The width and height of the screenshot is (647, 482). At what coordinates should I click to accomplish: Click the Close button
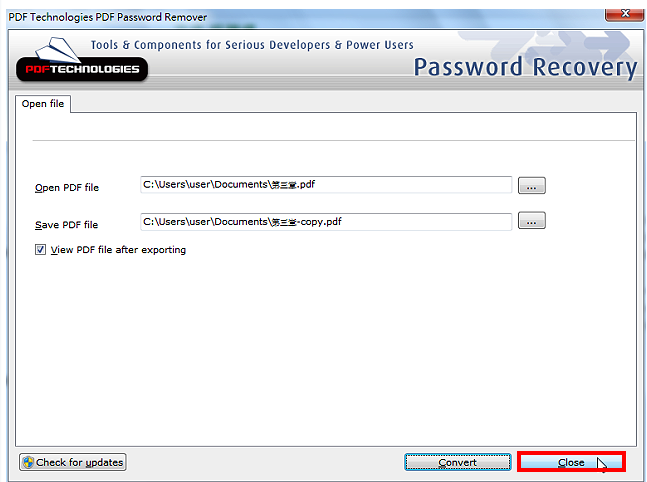pyautogui.click(x=571, y=462)
